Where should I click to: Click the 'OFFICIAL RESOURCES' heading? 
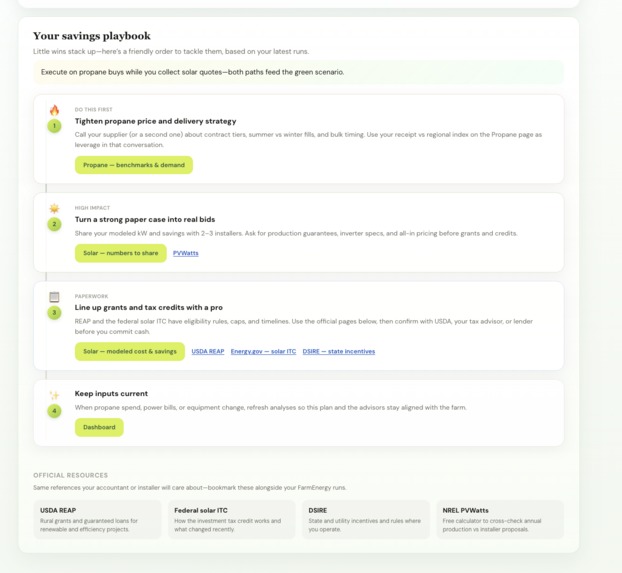pyautogui.click(x=71, y=475)
